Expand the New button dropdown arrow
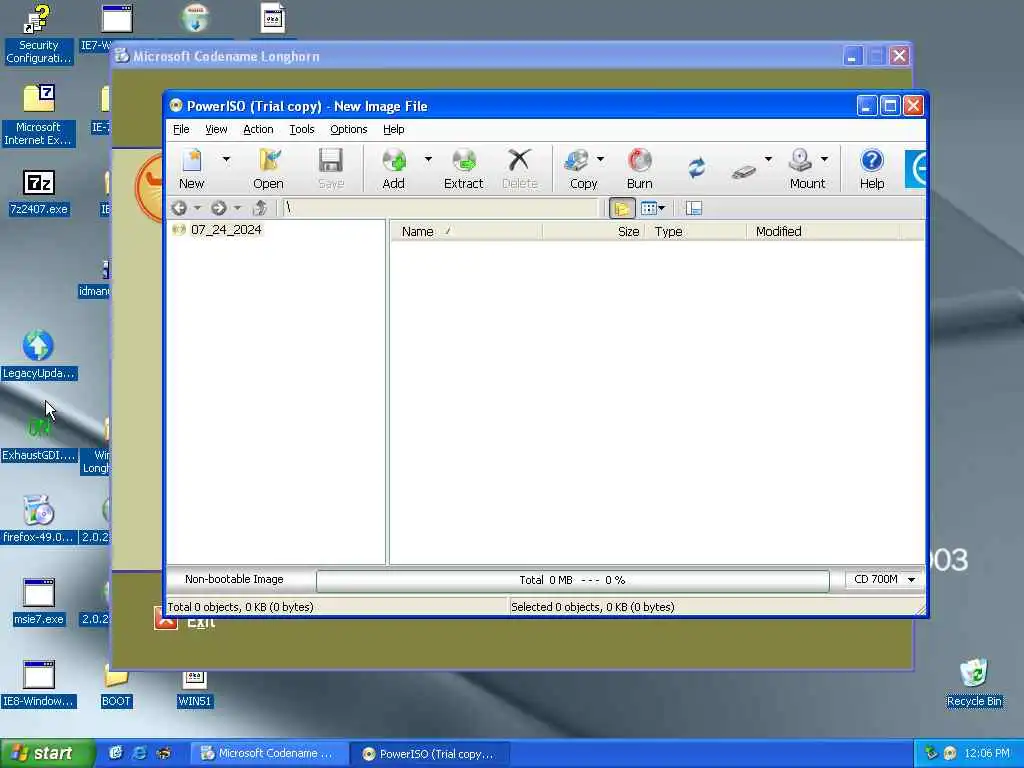The width and height of the screenshot is (1024, 768). [226, 159]
